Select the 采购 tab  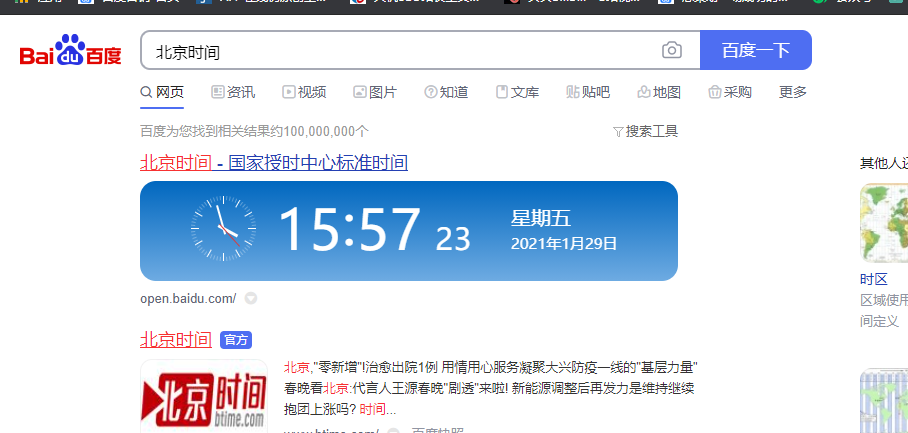730,92
